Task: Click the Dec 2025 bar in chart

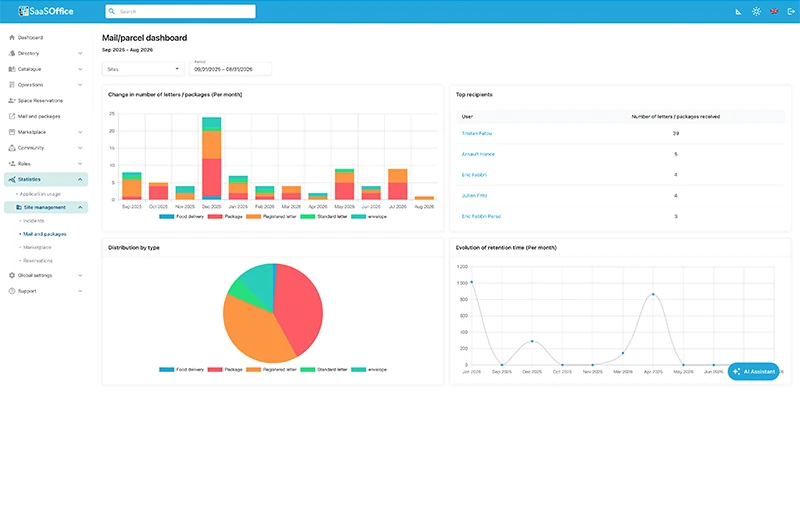Action: pos(211,158)
